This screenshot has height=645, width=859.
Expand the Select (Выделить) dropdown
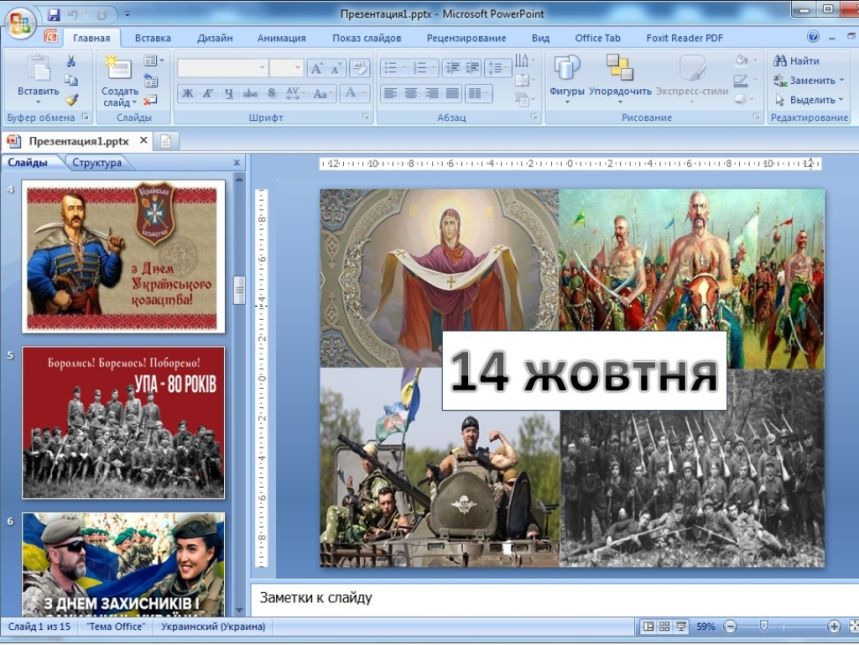point(810,100)
